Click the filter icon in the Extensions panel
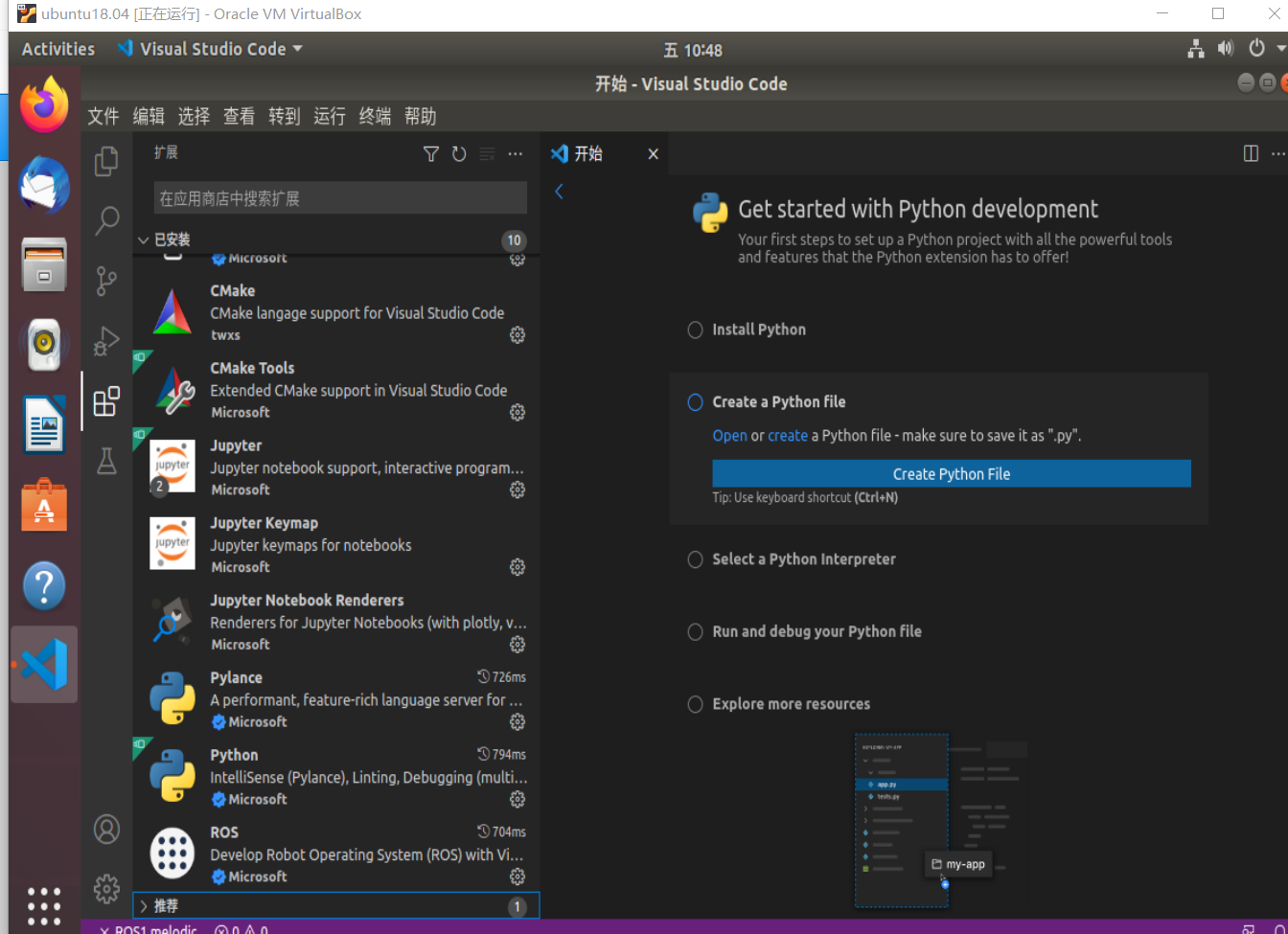 coord(430,153)
